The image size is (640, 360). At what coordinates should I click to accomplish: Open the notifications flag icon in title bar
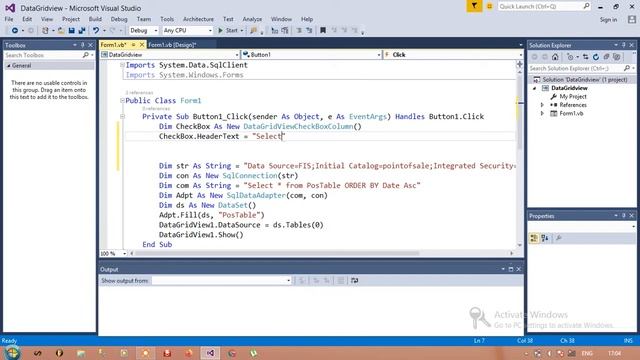474,6
